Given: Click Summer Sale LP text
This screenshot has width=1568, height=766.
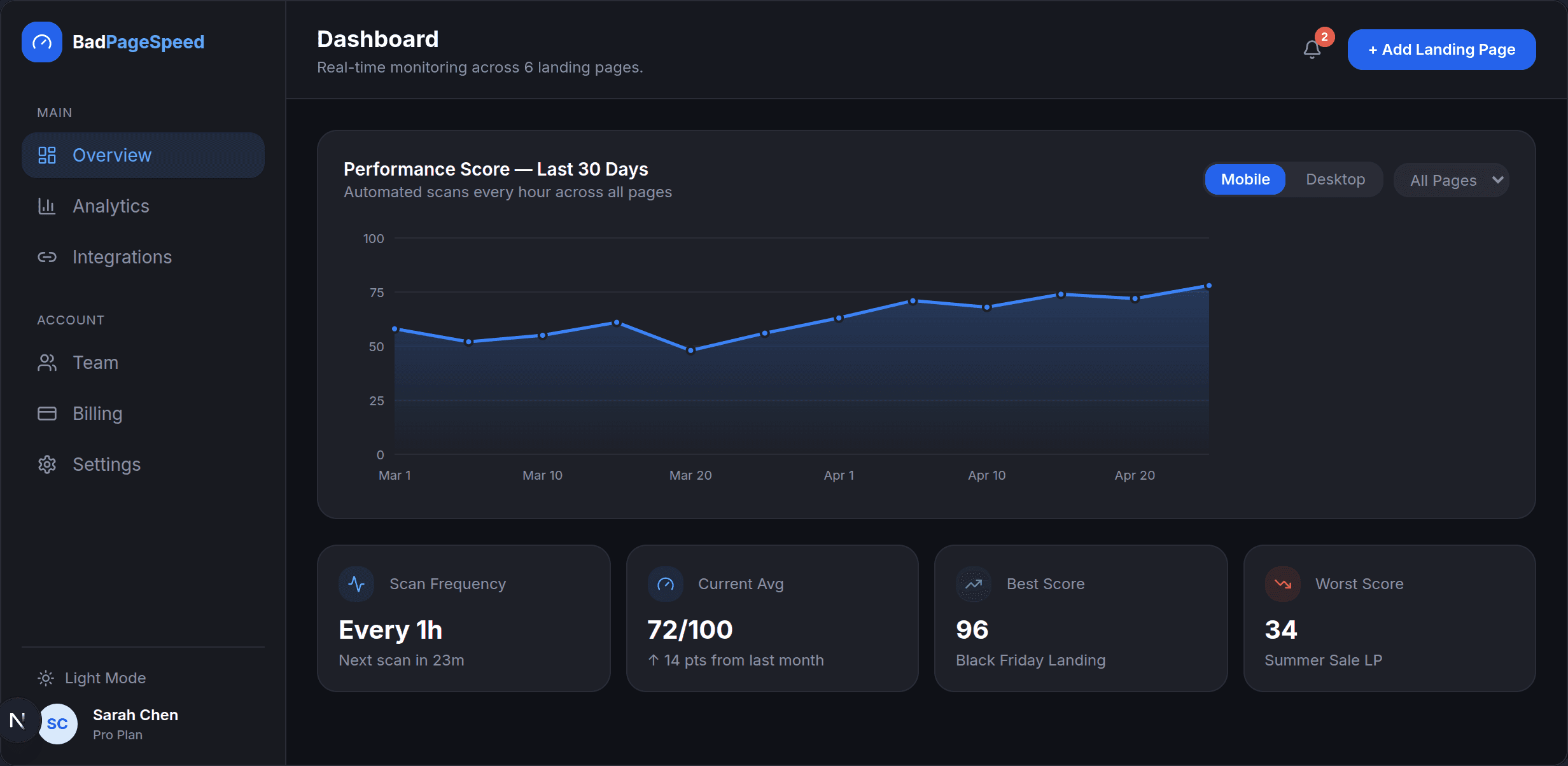Looking at the screenshot, I should (1323, 660).
